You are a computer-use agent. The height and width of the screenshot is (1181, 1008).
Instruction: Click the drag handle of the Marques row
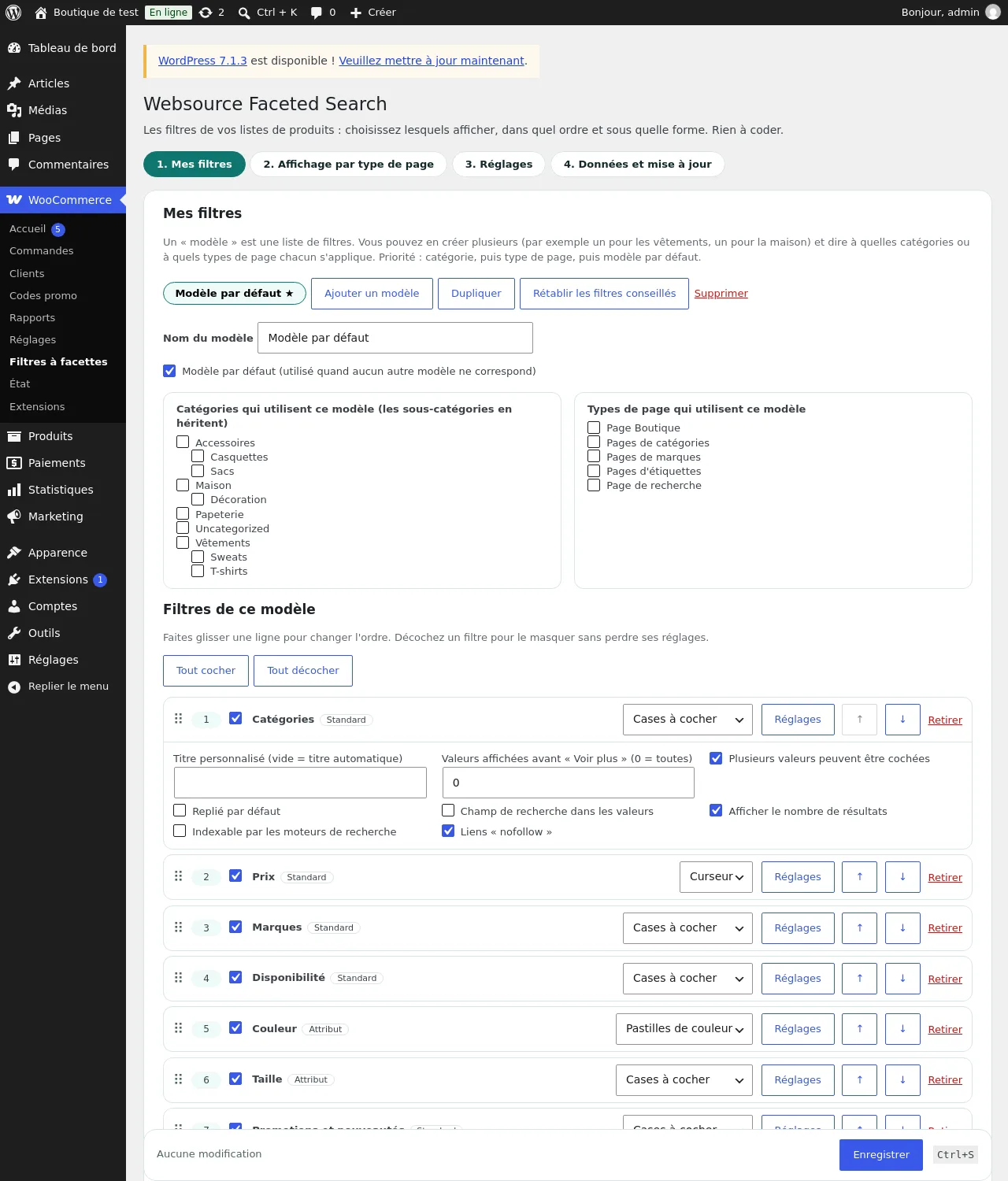pyautogui.click(x=178, y=927)
